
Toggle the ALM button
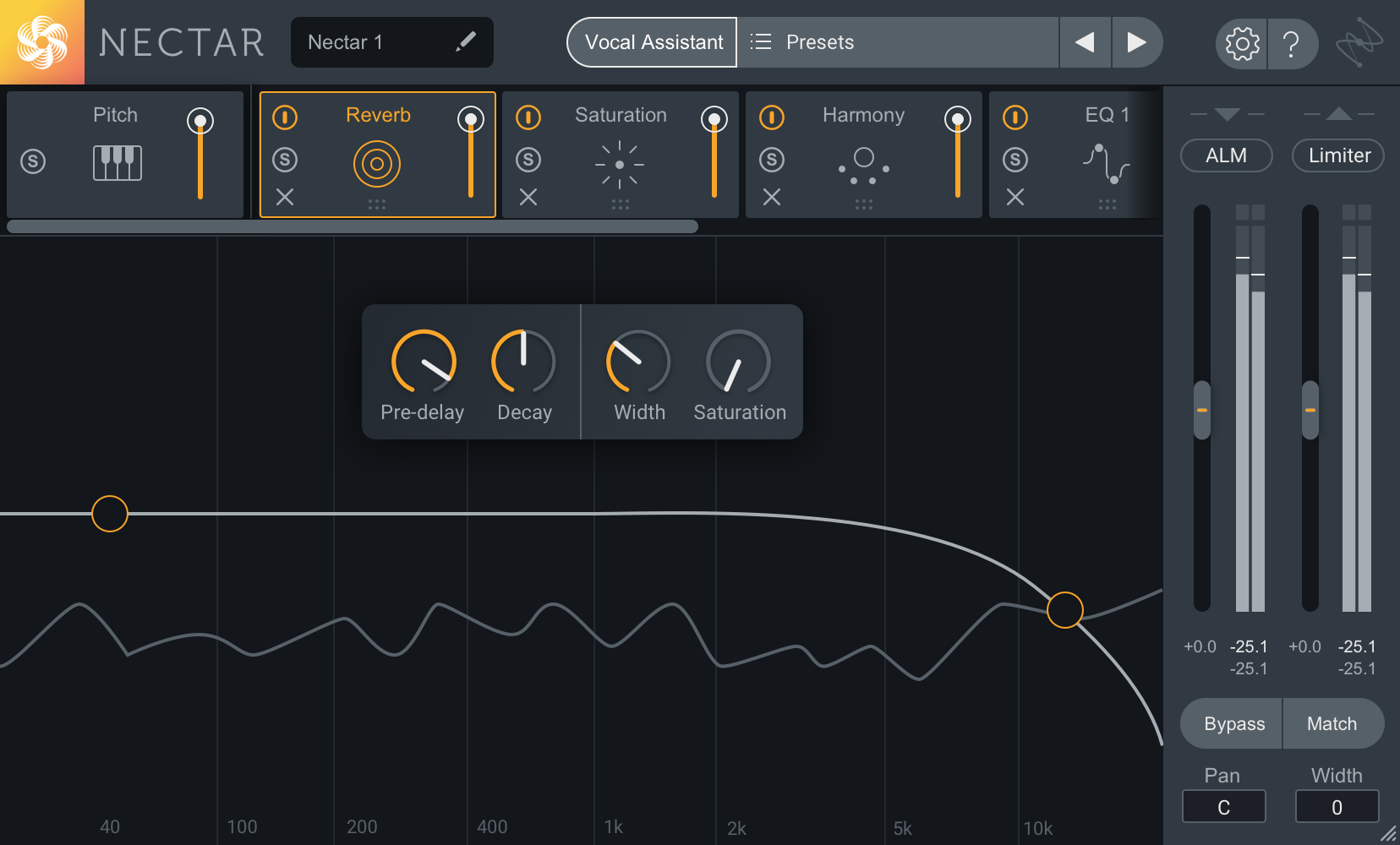1226,155
